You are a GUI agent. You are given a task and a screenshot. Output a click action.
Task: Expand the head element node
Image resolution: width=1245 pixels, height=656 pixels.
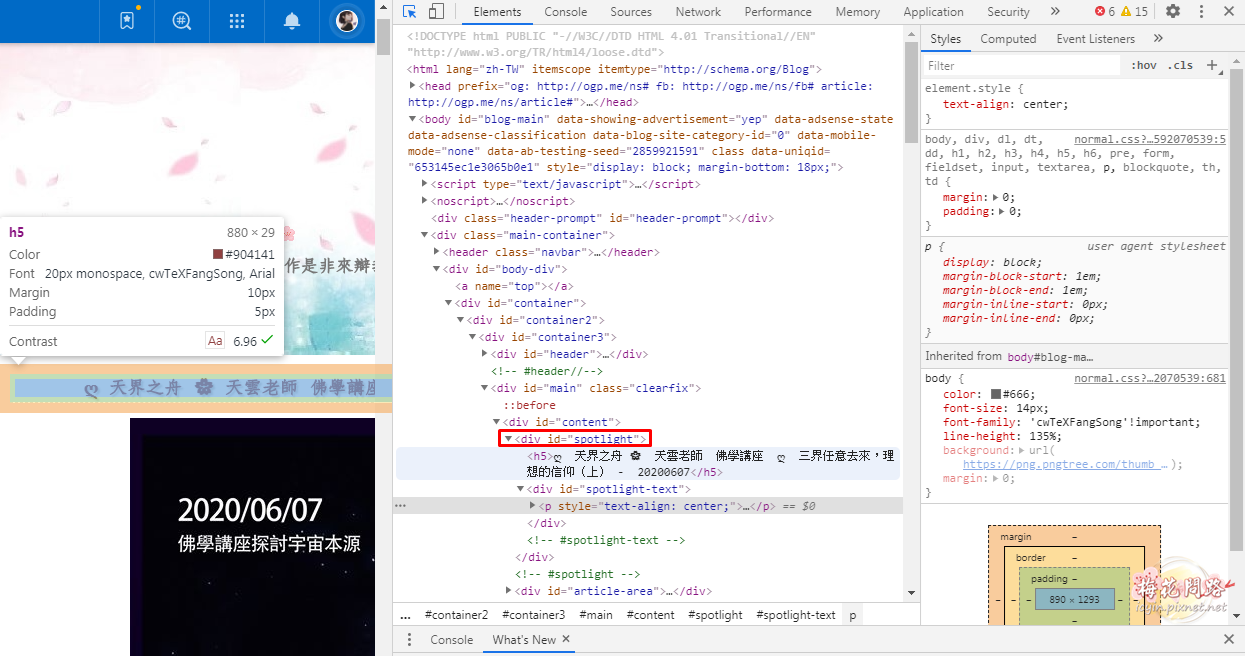click(x=414, y=87)
